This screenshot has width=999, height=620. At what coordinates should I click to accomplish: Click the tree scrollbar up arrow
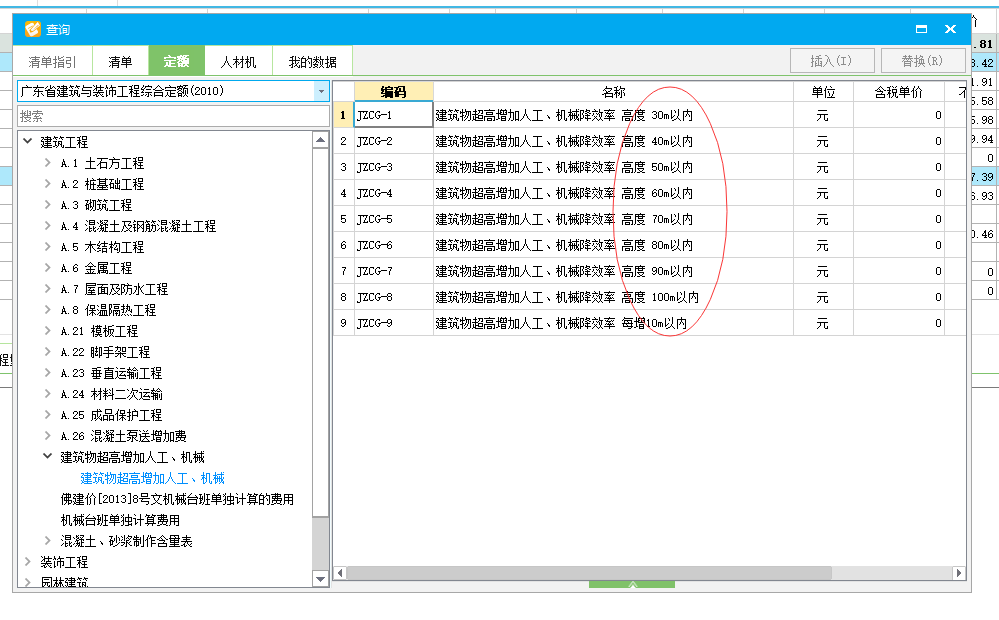(x=320, y=140)
